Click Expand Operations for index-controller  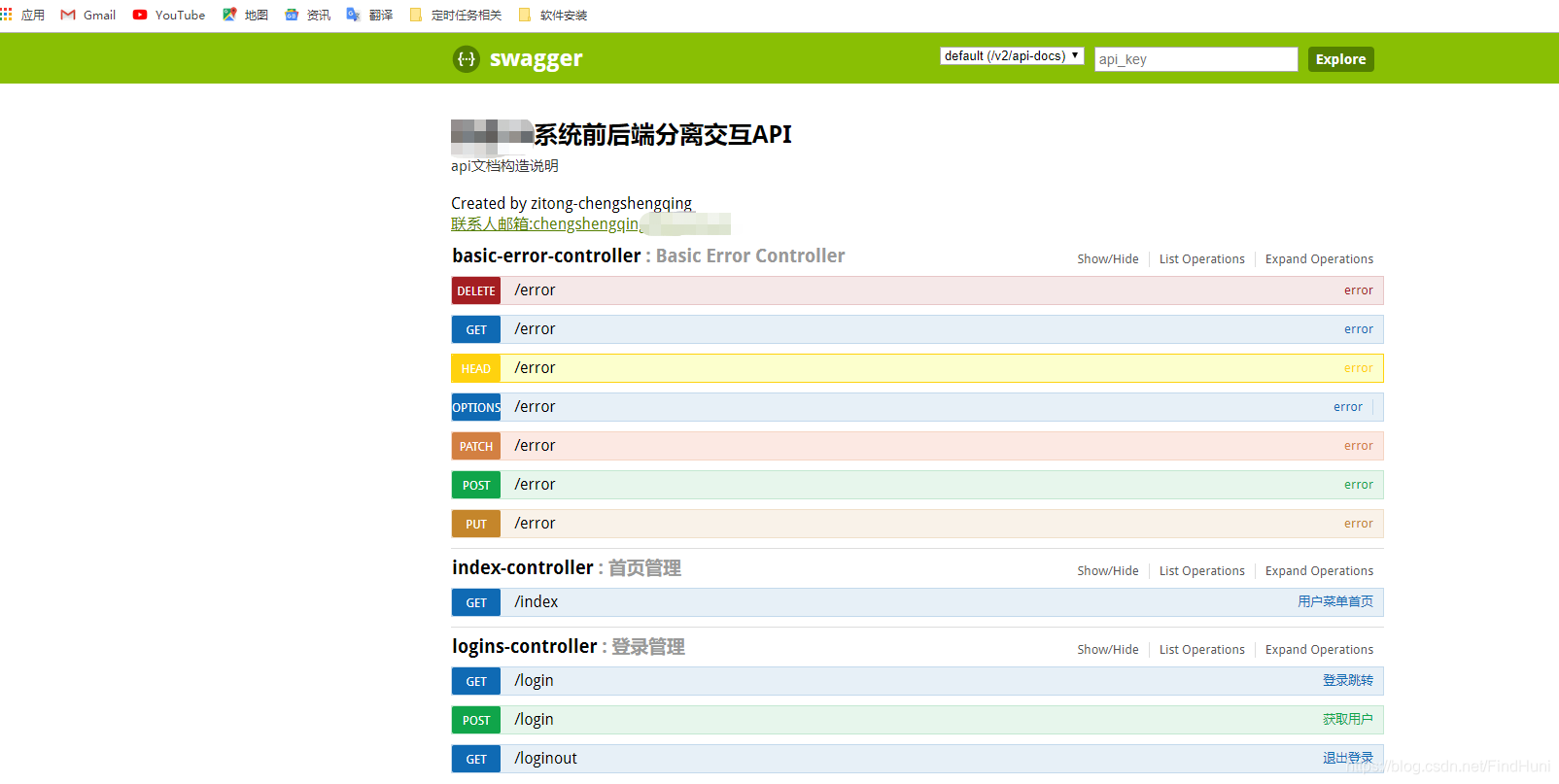click(1319, 571)
